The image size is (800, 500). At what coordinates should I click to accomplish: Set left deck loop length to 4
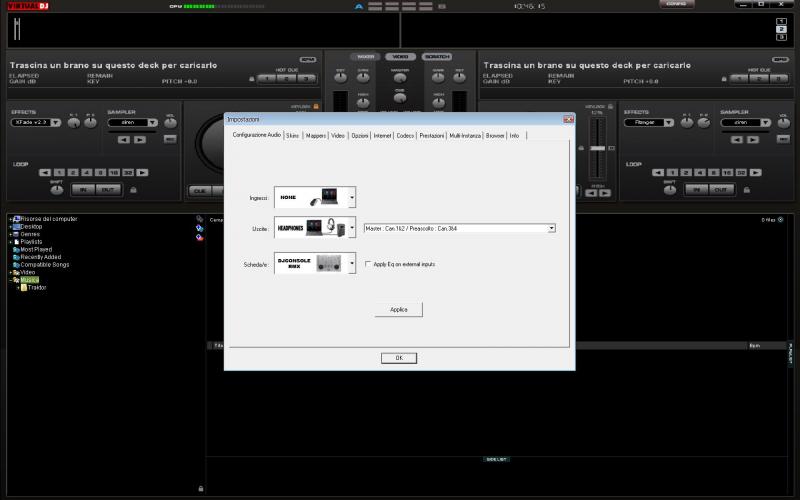click(87, 172)
